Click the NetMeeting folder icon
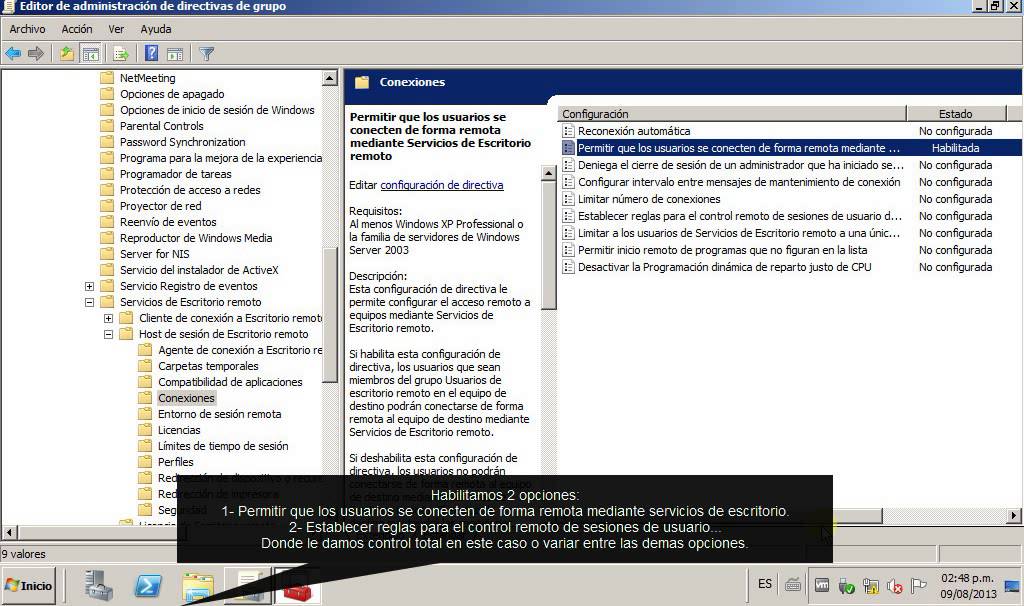 [107, 78]
